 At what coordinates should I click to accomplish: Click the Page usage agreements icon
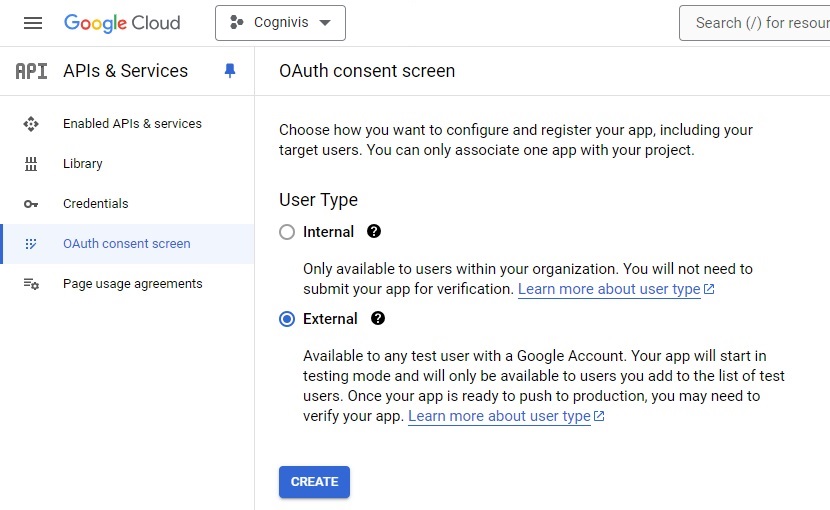(31, 284)
